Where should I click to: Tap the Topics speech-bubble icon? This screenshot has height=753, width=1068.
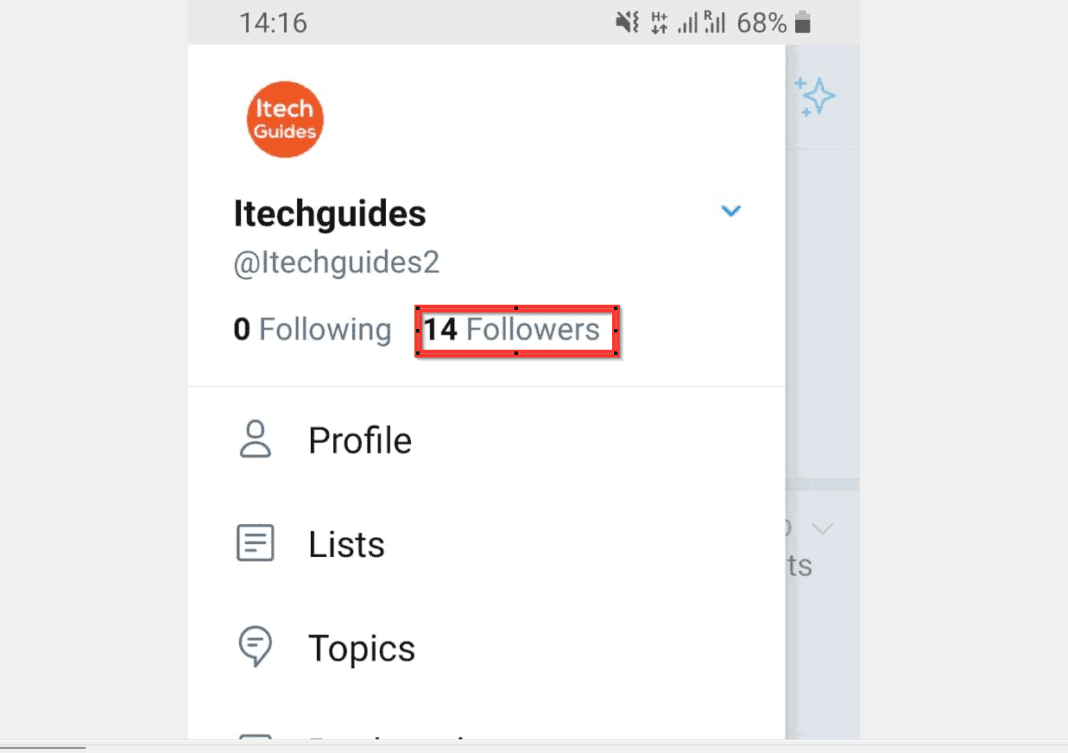(256, 647)
